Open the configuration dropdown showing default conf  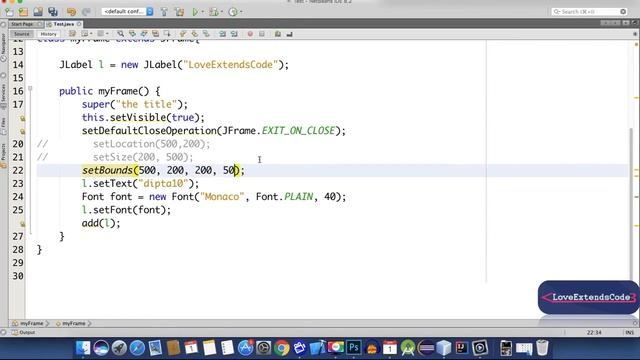point(127,11)
